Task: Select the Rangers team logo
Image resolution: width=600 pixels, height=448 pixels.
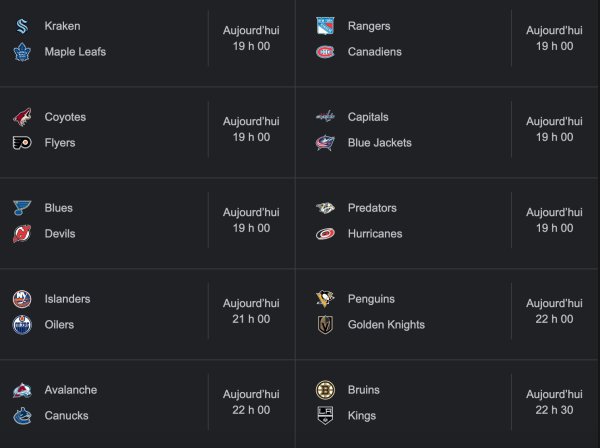Action: point(325,26)
